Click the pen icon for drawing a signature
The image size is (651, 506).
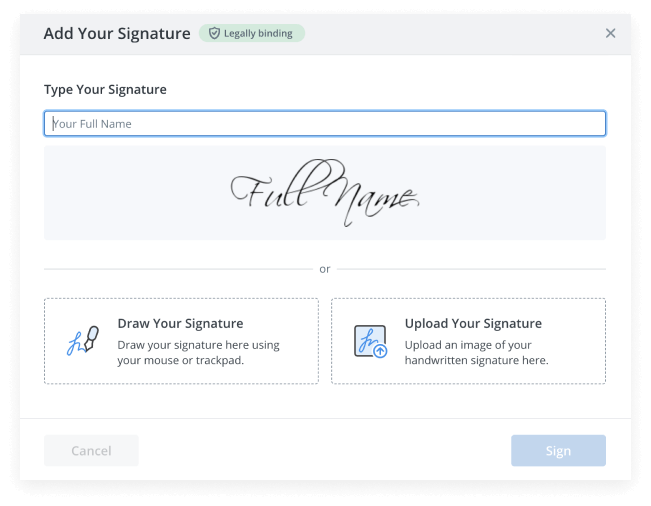click(81, 340)
